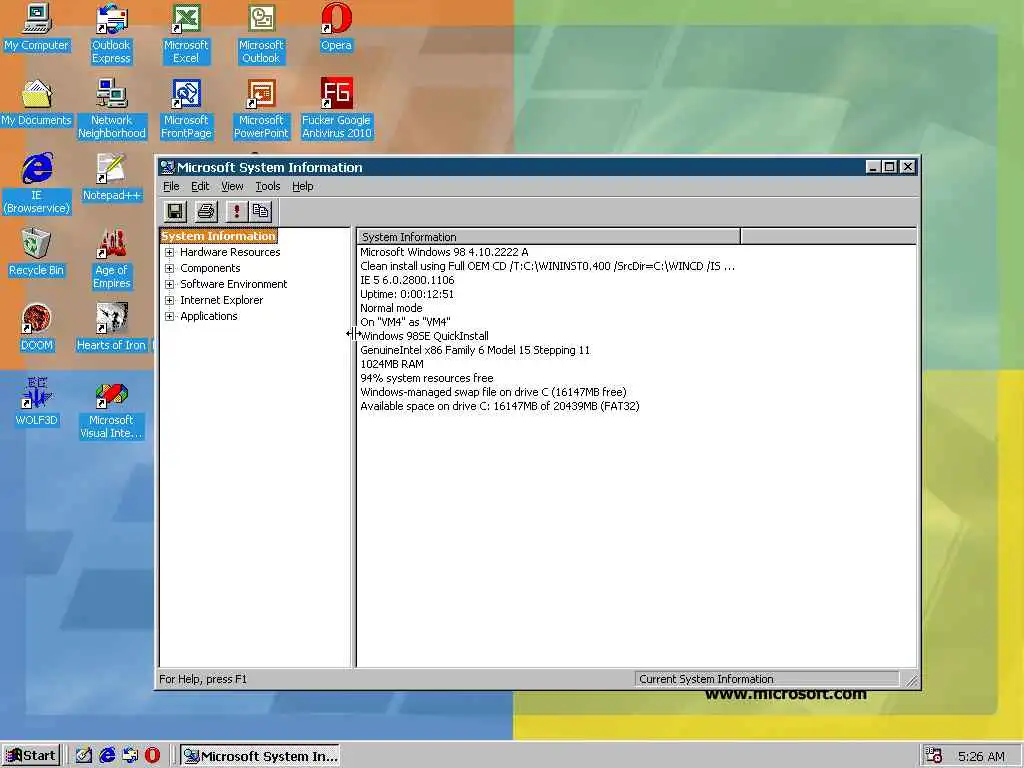Click Microsoft System Information taskbar button
The height and width of the screenshot is (768, 1024).
(x=260, y=756)
